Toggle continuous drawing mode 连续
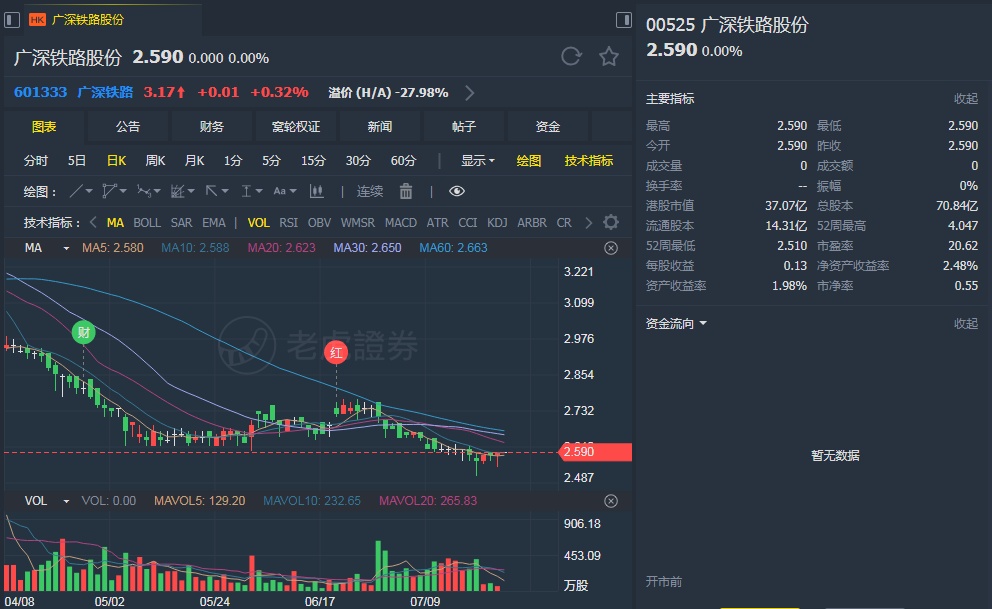Viewport: 992px width, 609px height. (369, 191)
